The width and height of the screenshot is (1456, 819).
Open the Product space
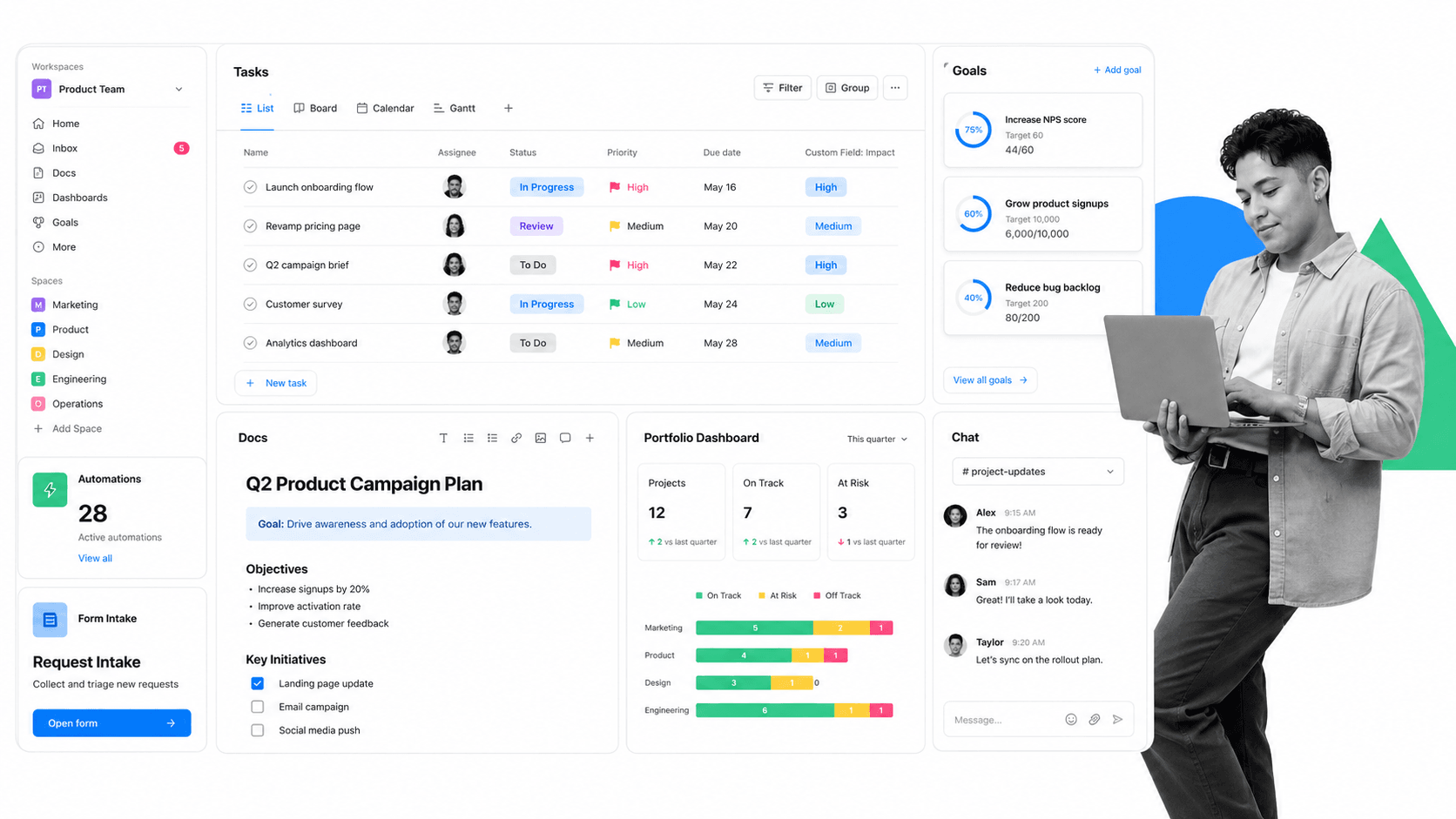(x=60, y=330)
